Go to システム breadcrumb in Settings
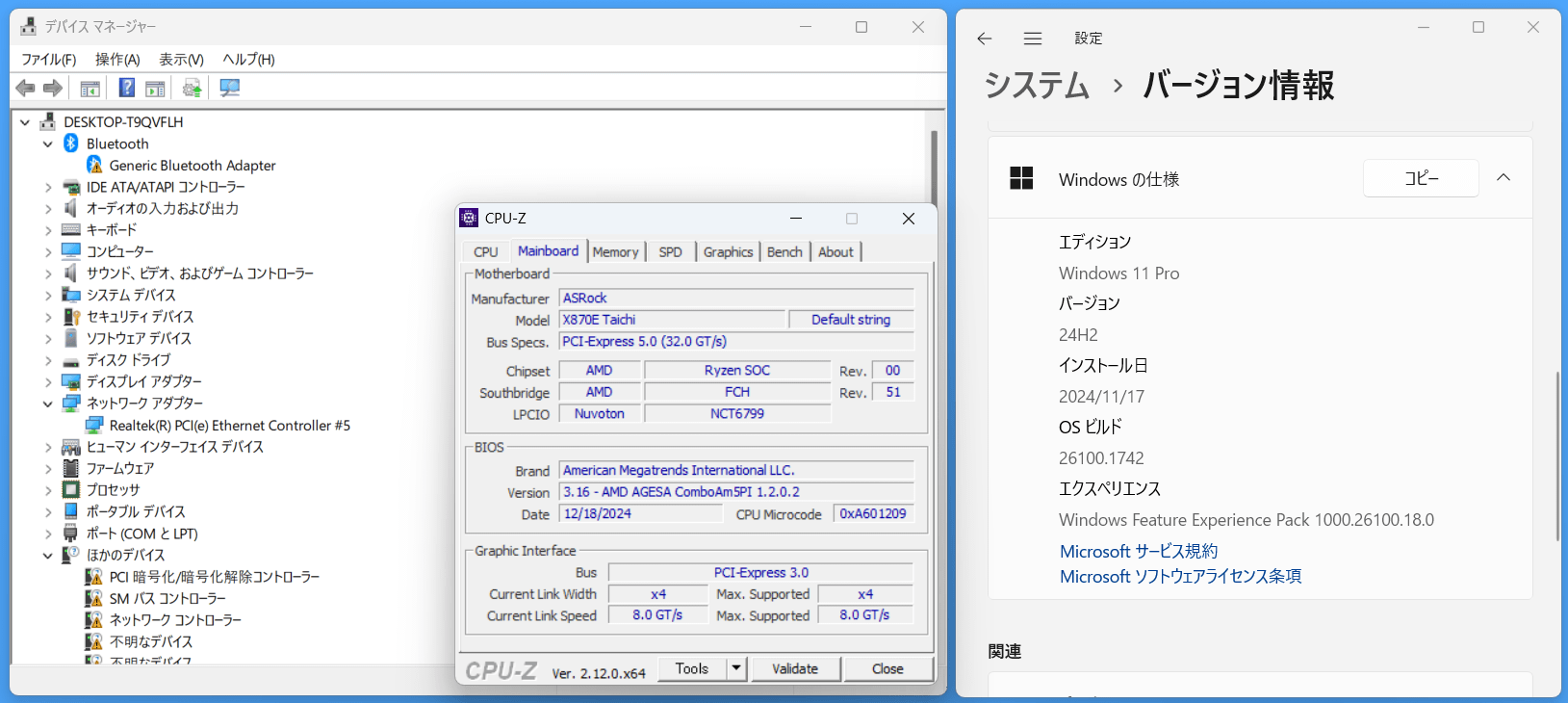 click(1037, 86)
